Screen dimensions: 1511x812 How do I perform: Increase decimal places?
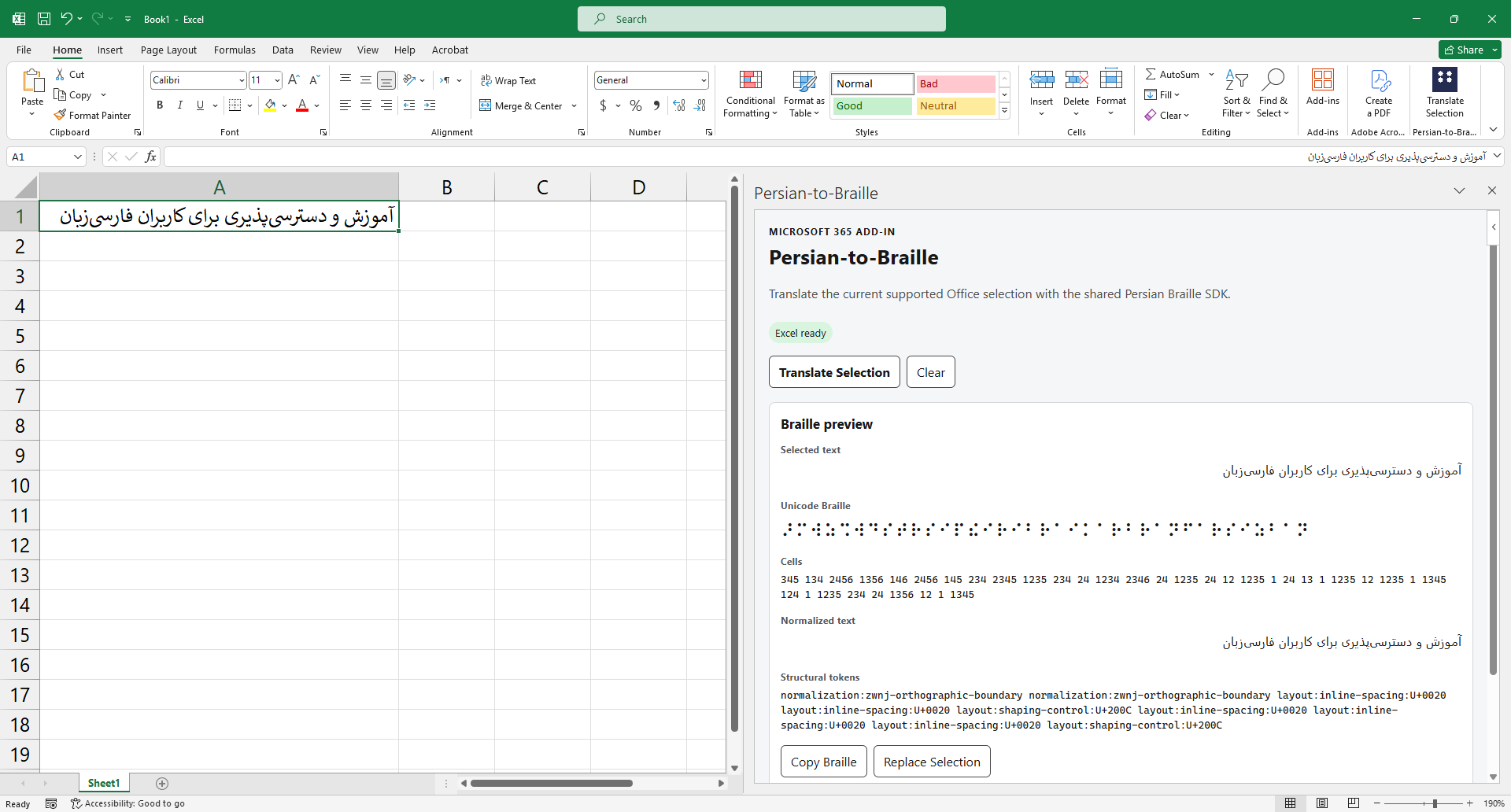pos(679,105)
